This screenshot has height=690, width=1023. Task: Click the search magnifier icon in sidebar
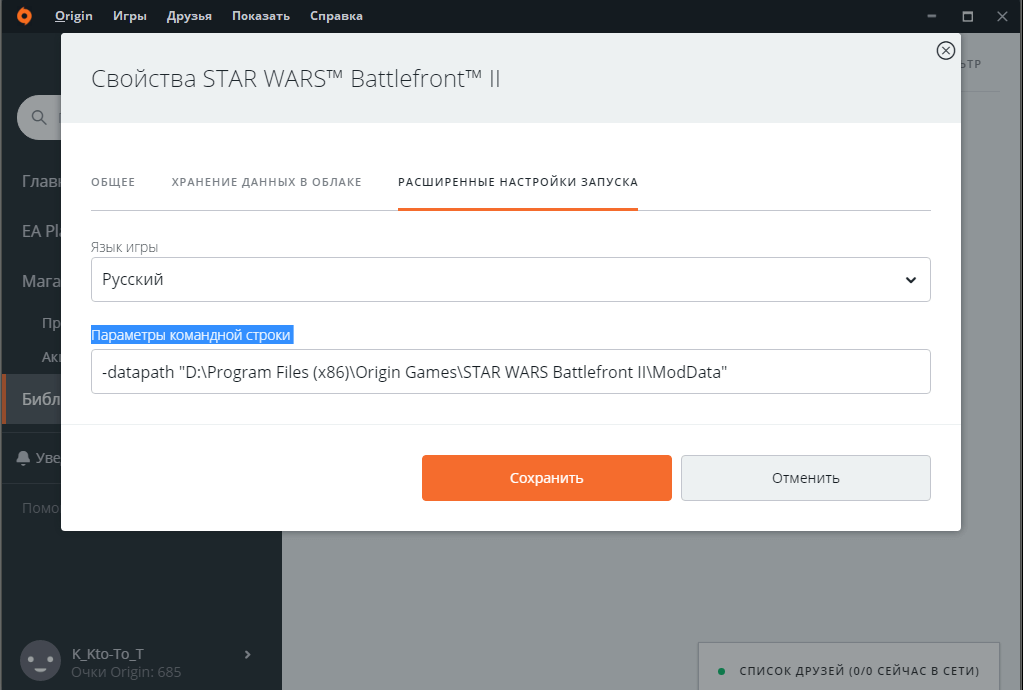[39, 118]
